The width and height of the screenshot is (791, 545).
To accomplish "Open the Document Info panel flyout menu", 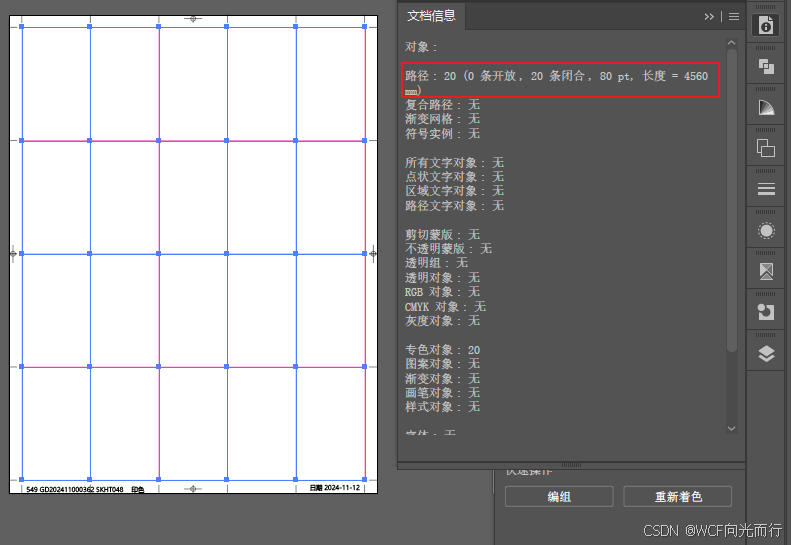I will [734, 17].
